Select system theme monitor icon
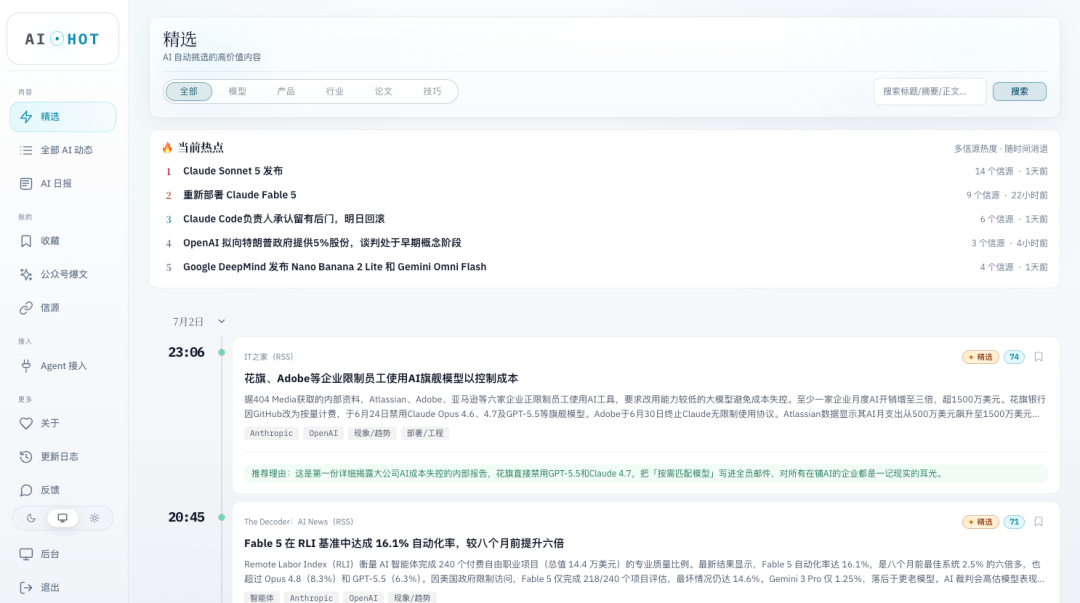The image size is (1080, 603). pyautogui.click(x=63, y=518)
